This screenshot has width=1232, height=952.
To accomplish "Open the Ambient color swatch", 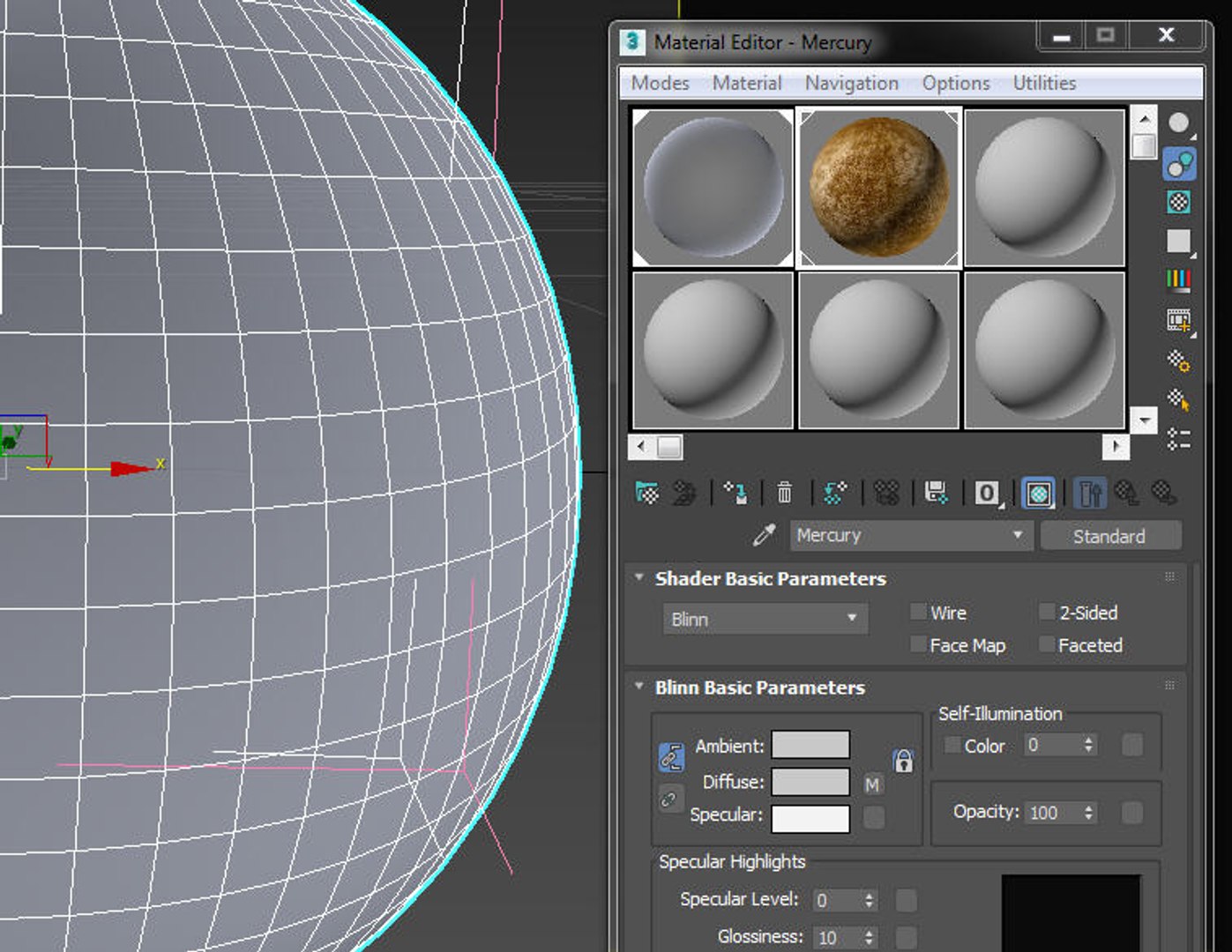I will click(810, 744).
